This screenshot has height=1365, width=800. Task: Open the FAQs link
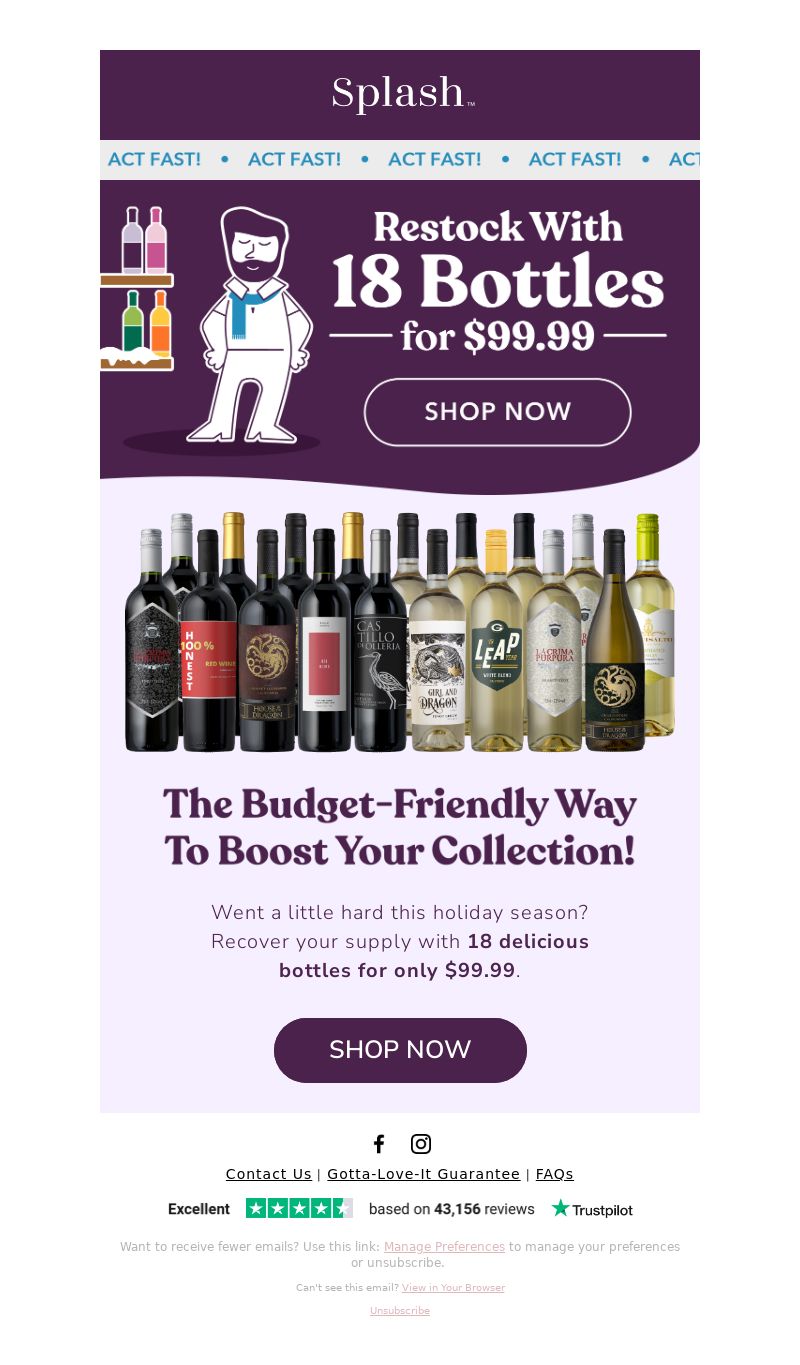coord(555,1174)
